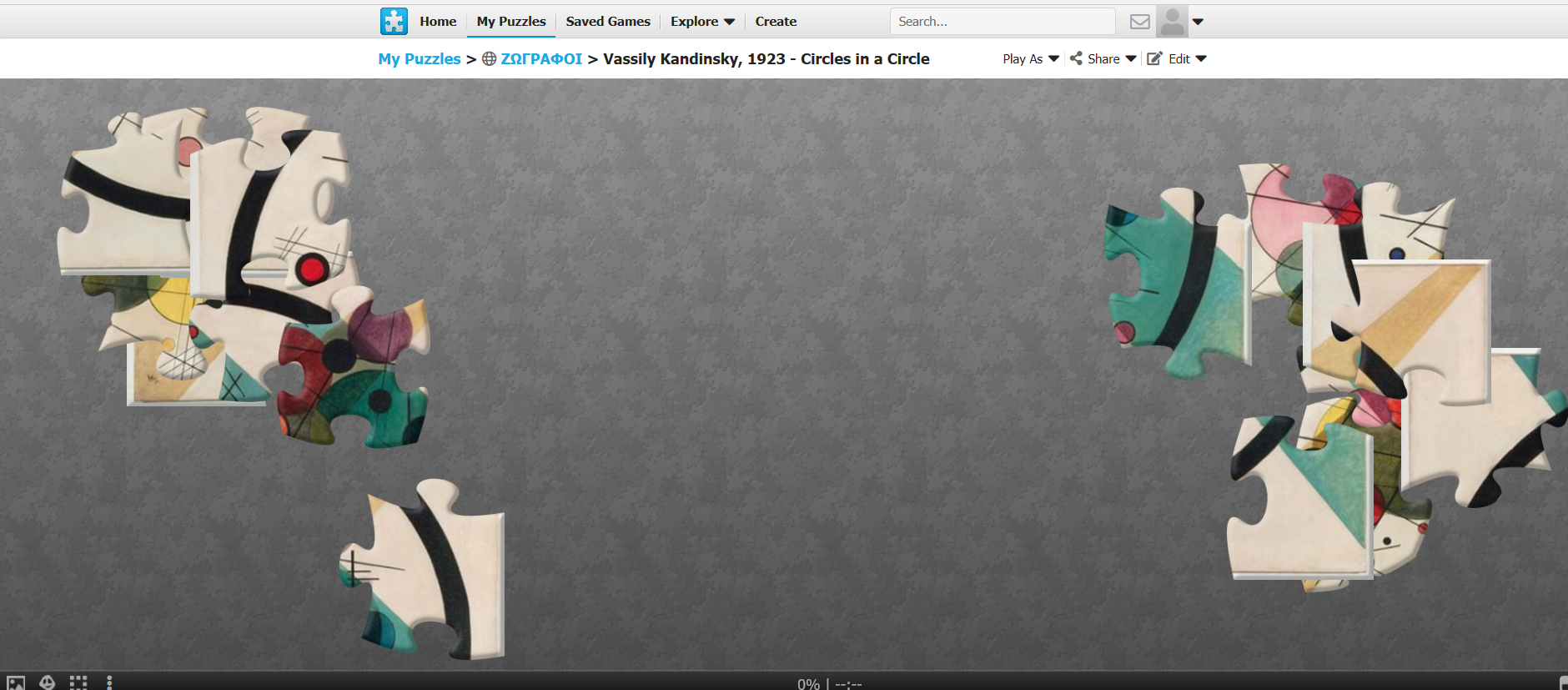Expand the account dropdown arrow

coord(1198,22)
